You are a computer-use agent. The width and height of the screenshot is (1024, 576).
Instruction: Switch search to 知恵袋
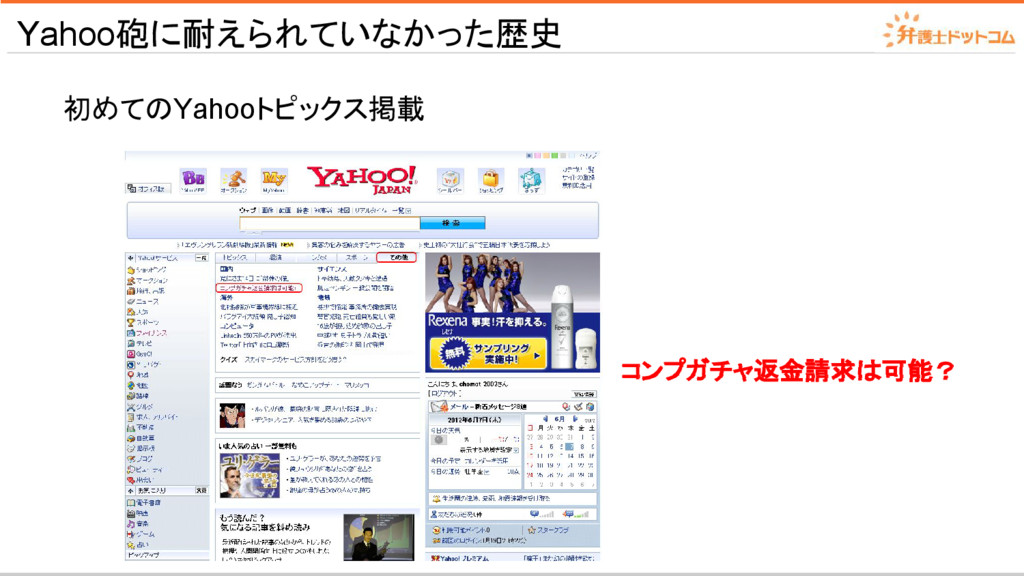tap(323, 211)
